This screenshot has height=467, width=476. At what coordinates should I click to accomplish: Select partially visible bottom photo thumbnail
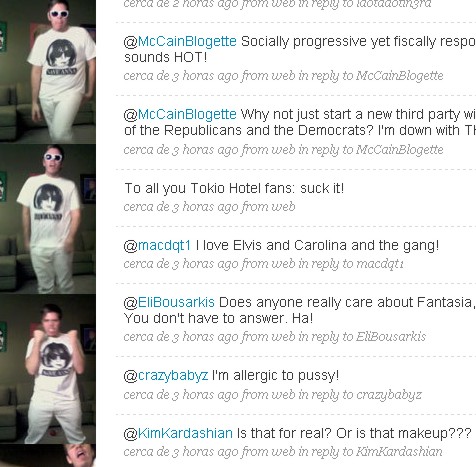[x=48, y=456]
